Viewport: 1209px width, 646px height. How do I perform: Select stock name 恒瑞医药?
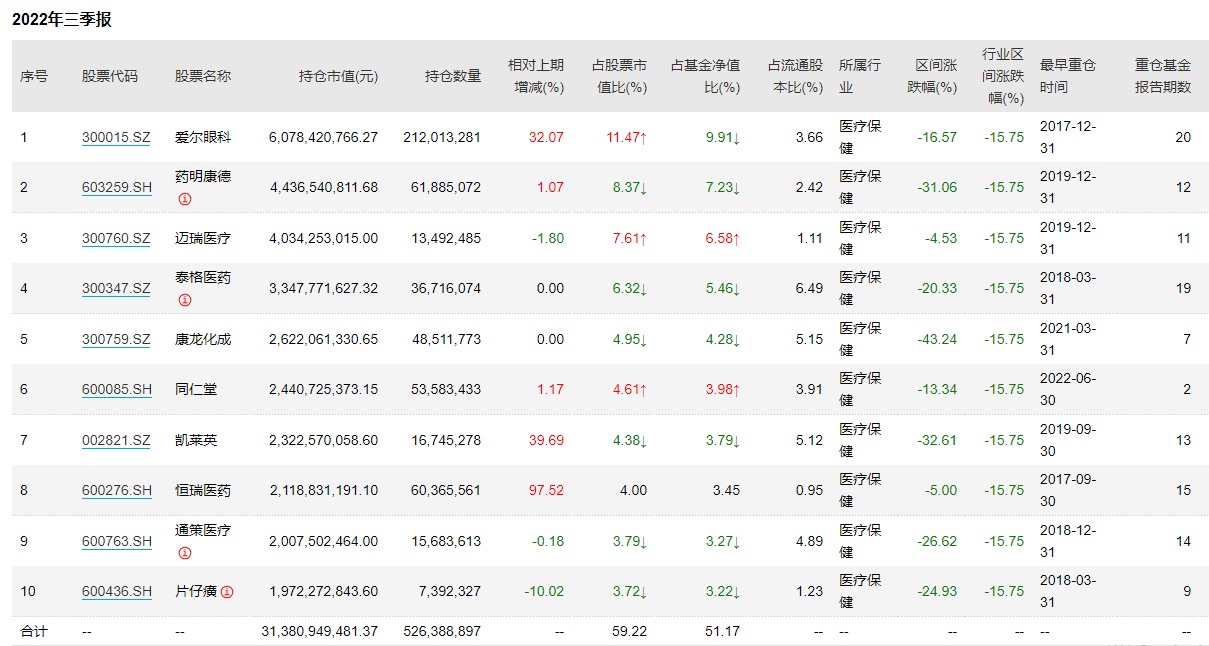tap(203, 491)
